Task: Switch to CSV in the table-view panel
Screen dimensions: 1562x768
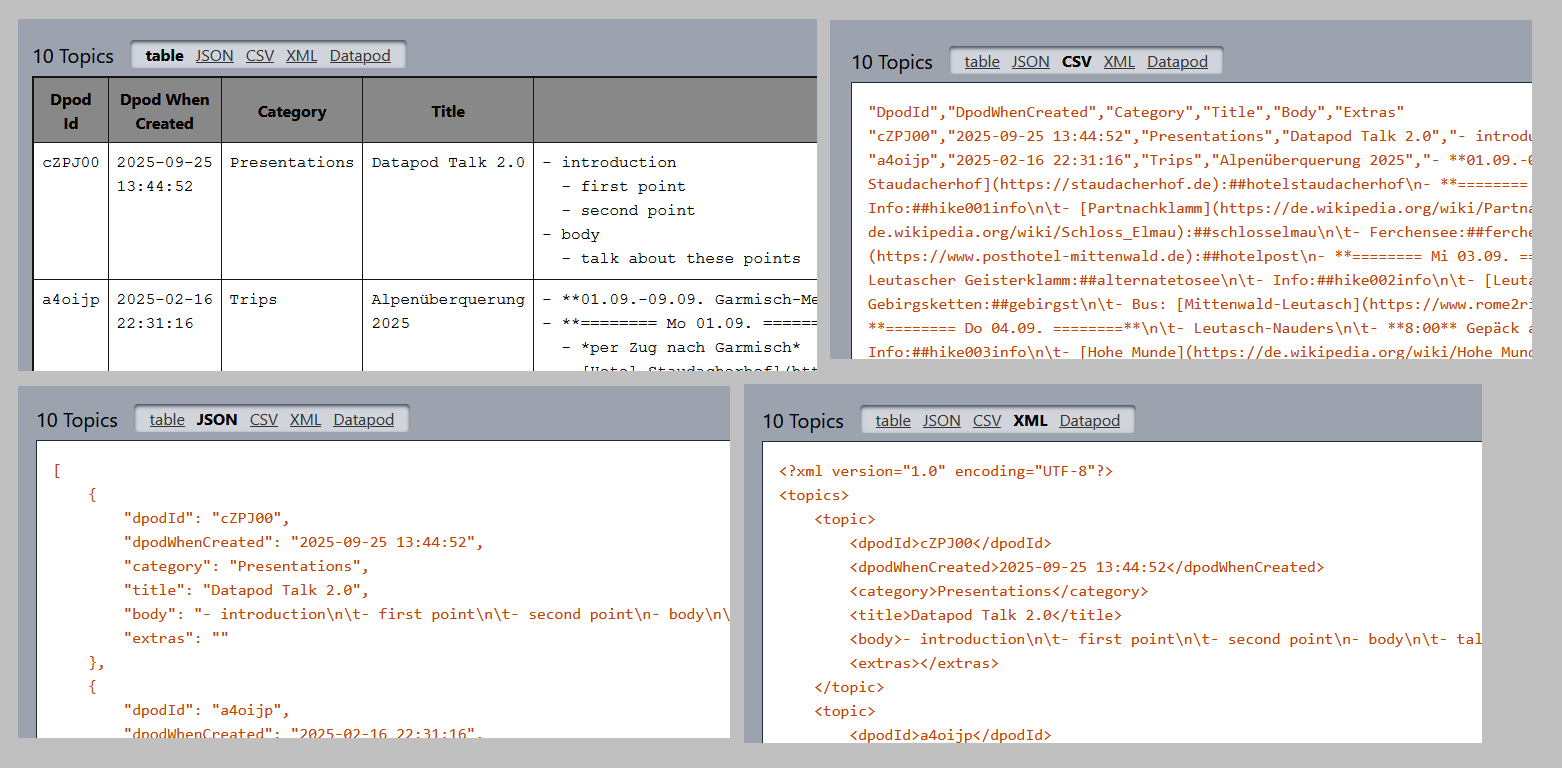Action: click(x=259, y=56)
